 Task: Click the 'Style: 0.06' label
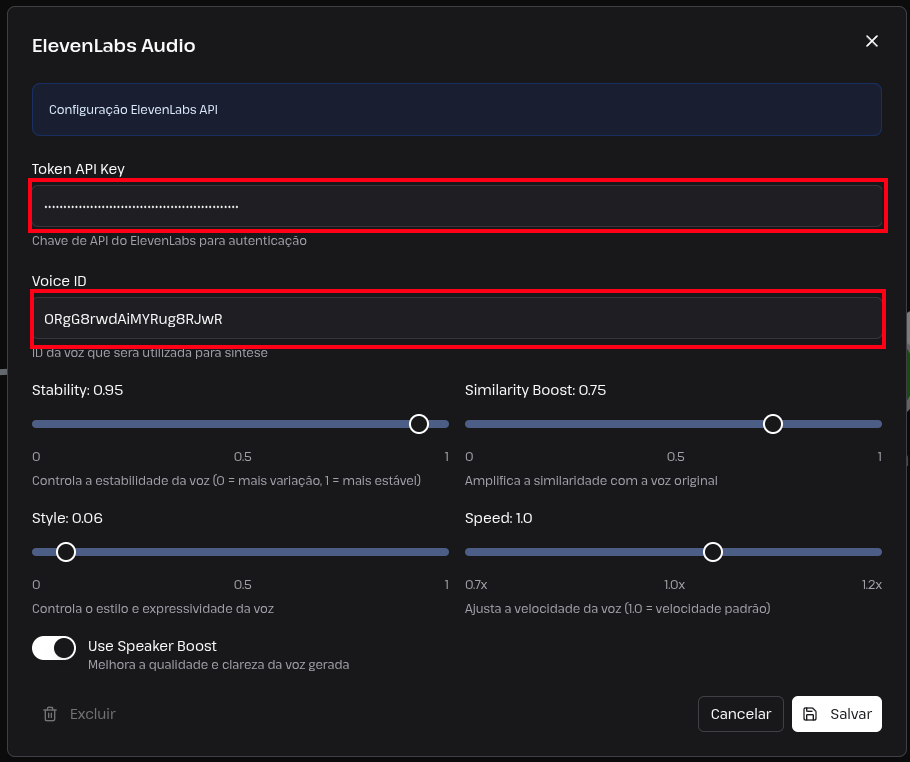[x=67, y=518]
